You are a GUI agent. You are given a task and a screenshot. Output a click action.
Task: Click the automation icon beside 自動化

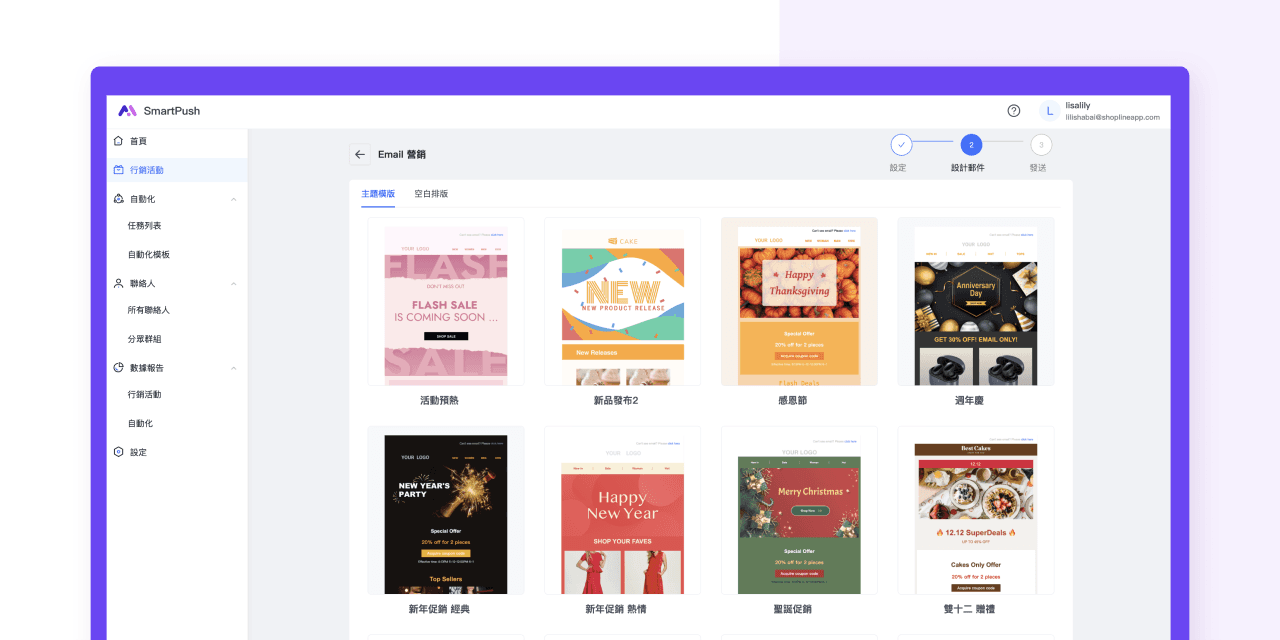pos(119,199)
